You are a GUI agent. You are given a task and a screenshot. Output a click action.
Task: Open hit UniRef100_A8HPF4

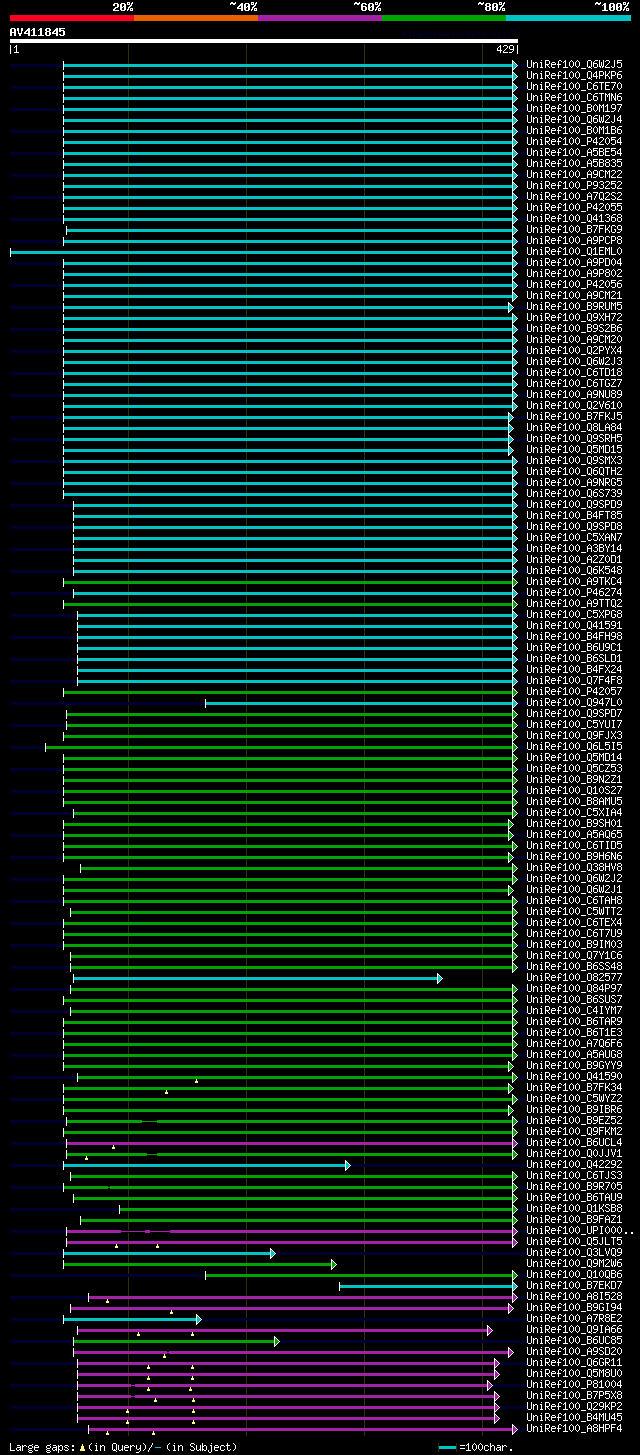pyautogui.click(x=574, y=1428)
